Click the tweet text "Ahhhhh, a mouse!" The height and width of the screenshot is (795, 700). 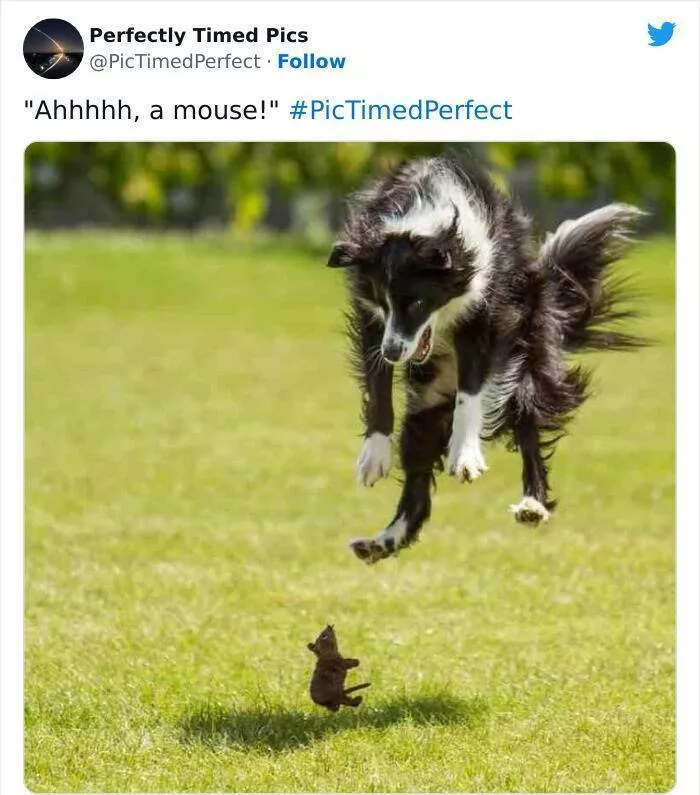[152, 110]
